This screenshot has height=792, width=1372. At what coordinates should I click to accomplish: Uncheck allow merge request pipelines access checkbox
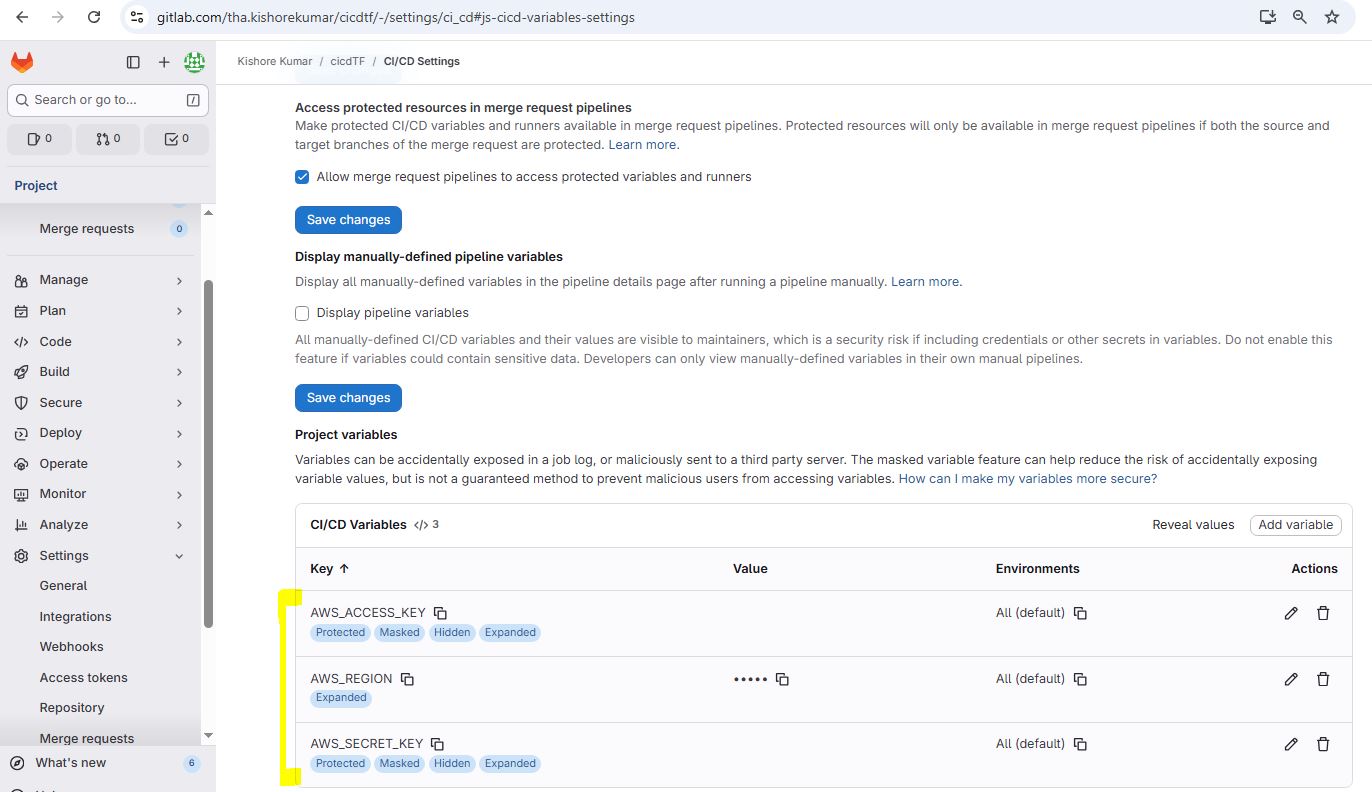point(302,177)
